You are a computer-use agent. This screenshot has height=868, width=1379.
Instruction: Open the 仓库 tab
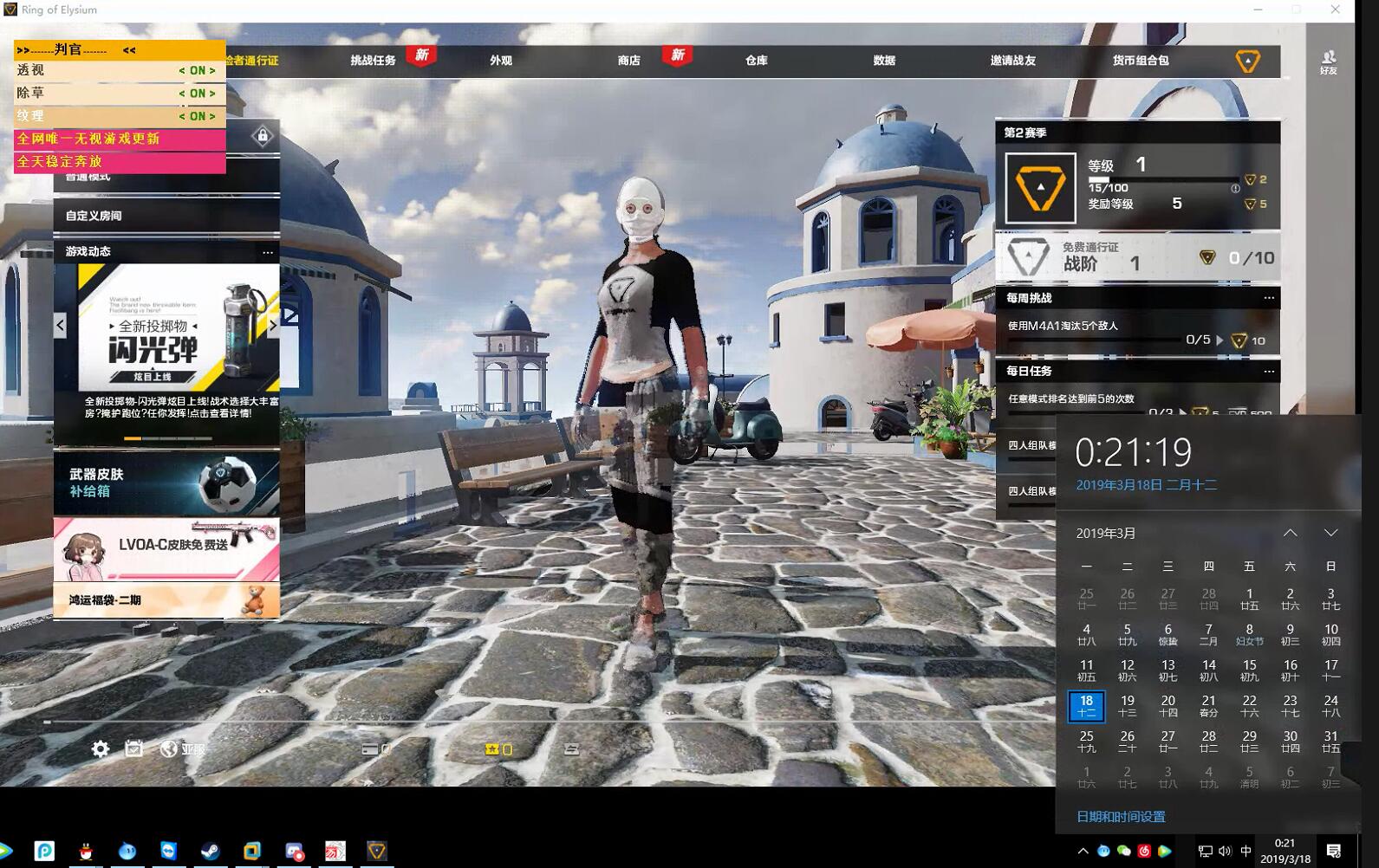point(756,61)
